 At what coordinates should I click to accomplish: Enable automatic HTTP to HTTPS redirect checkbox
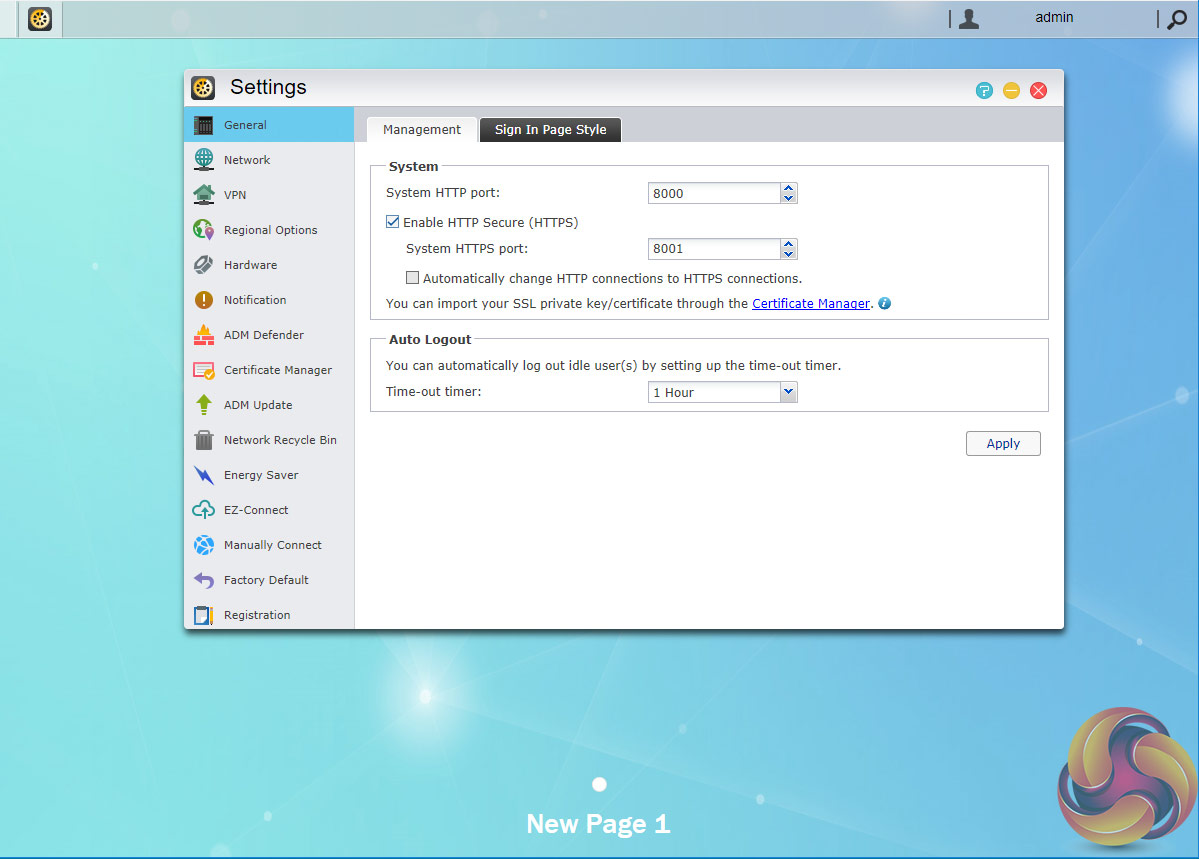coord(412,279)
